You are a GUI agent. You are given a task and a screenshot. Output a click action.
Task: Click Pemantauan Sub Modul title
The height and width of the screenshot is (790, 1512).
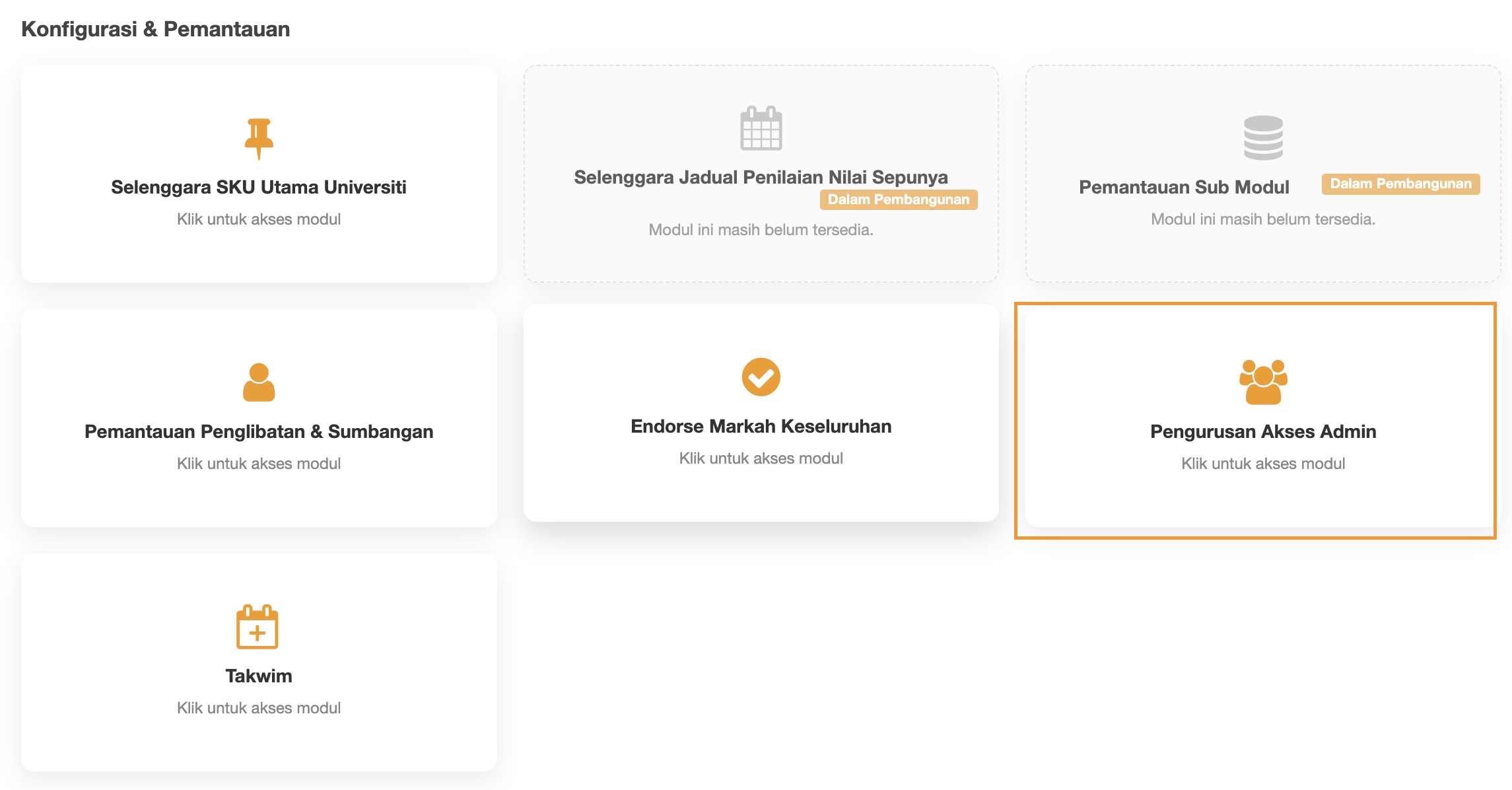(1184, 188)
